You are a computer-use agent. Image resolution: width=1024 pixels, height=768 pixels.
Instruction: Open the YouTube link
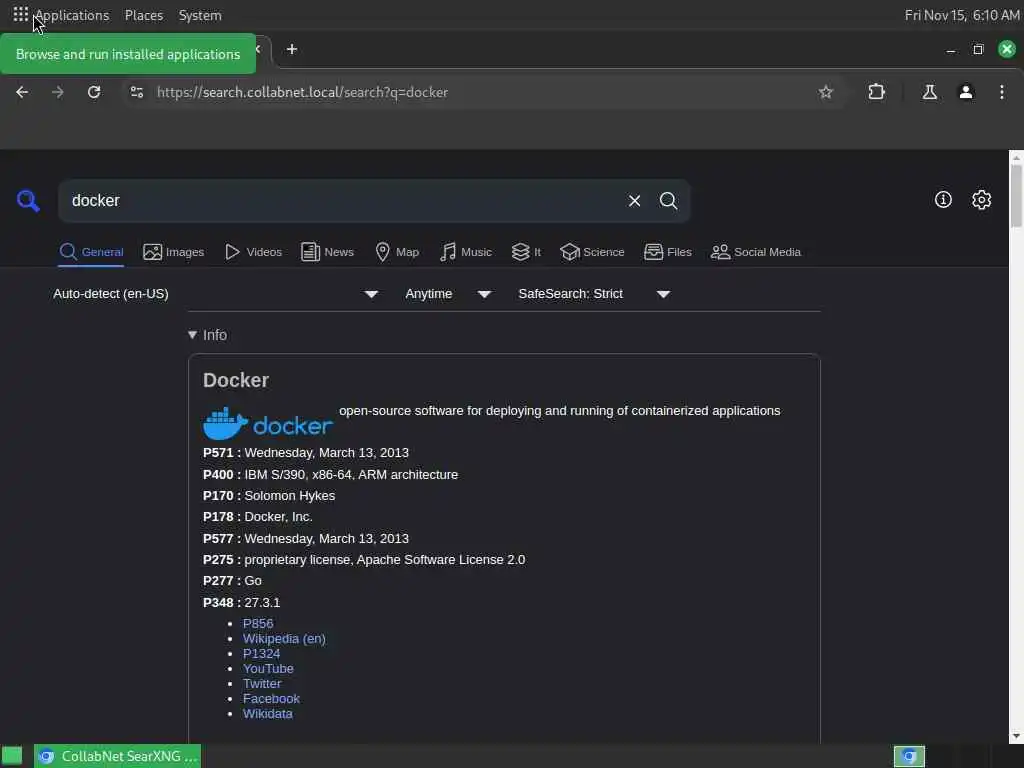[x=268, y=669]
